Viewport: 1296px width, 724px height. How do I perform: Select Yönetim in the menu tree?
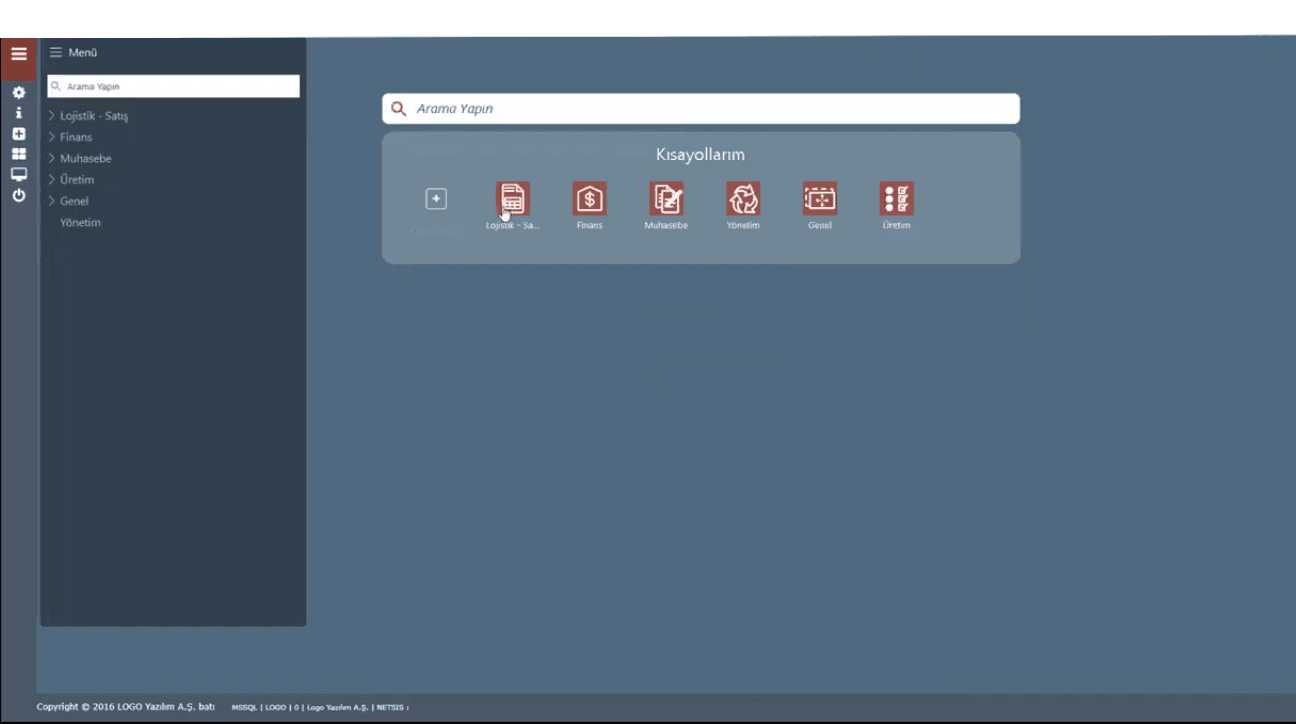tap(80, 223)
